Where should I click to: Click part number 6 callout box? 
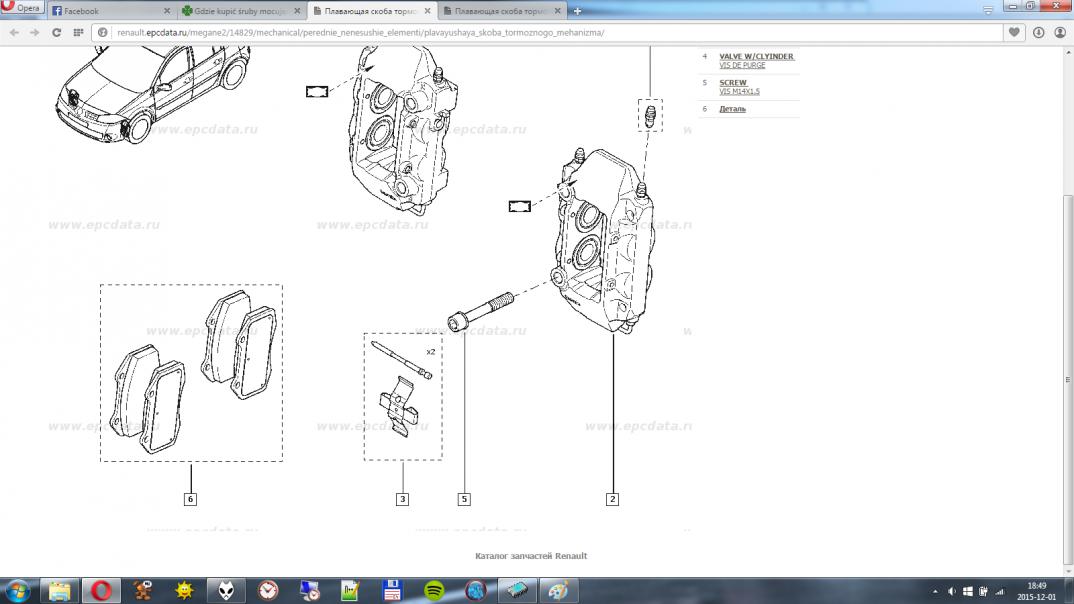click(x=190, y=499)
